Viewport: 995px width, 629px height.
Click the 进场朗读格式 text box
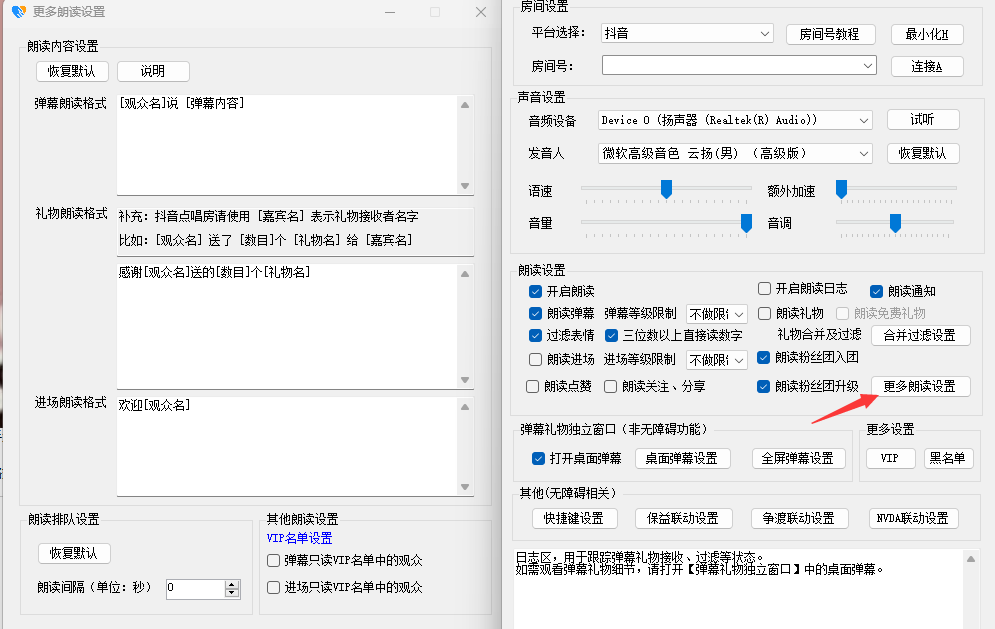[287, 446]
